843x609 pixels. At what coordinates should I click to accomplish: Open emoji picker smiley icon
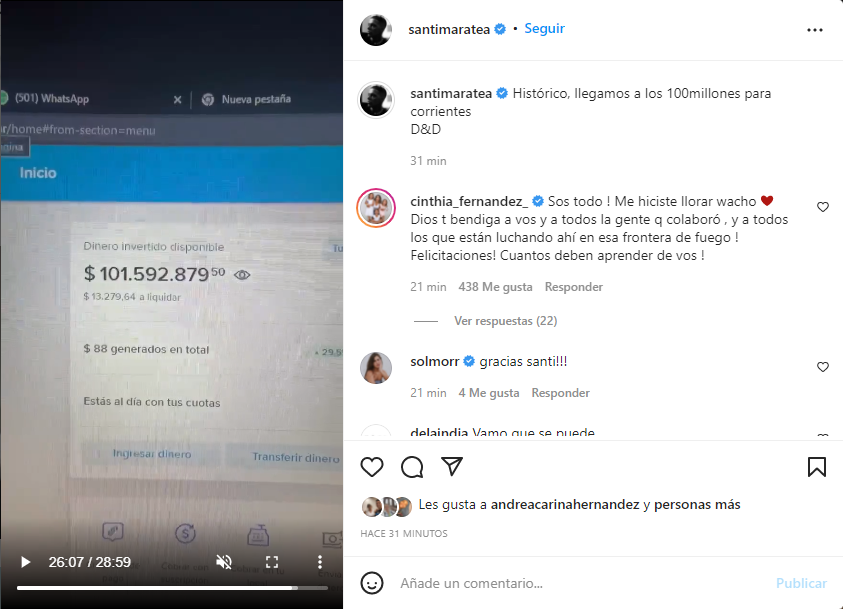[x=372, y=583]
